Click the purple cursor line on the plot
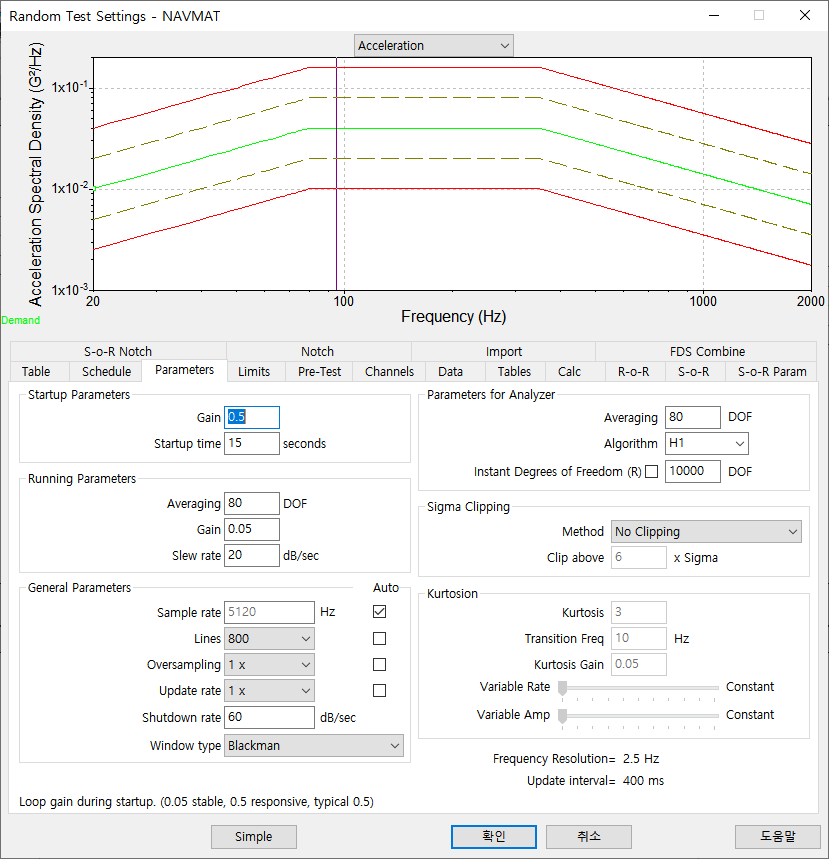Screen dimensions: 829x859 pos(336,174)
